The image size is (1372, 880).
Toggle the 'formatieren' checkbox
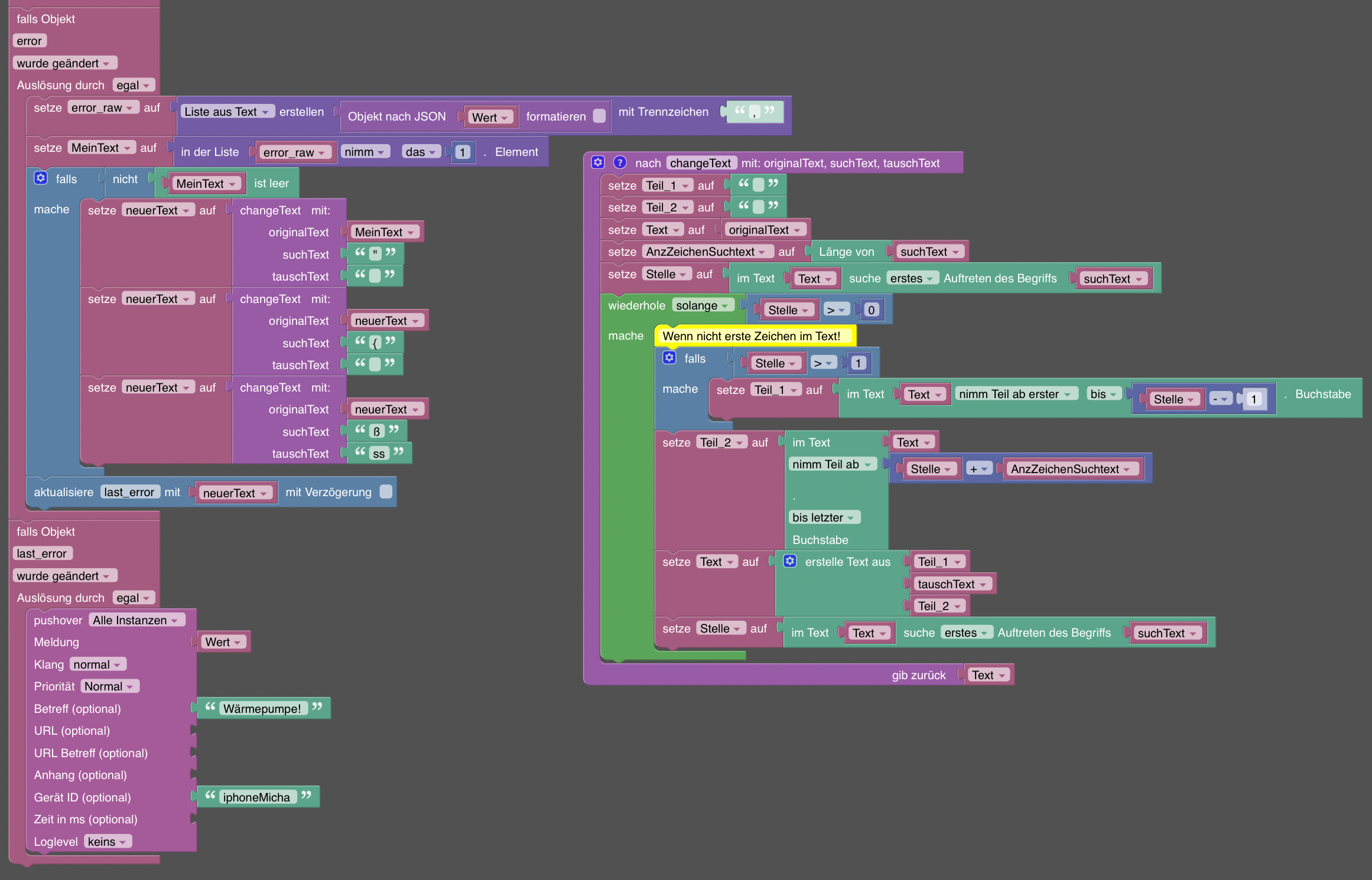599,116
